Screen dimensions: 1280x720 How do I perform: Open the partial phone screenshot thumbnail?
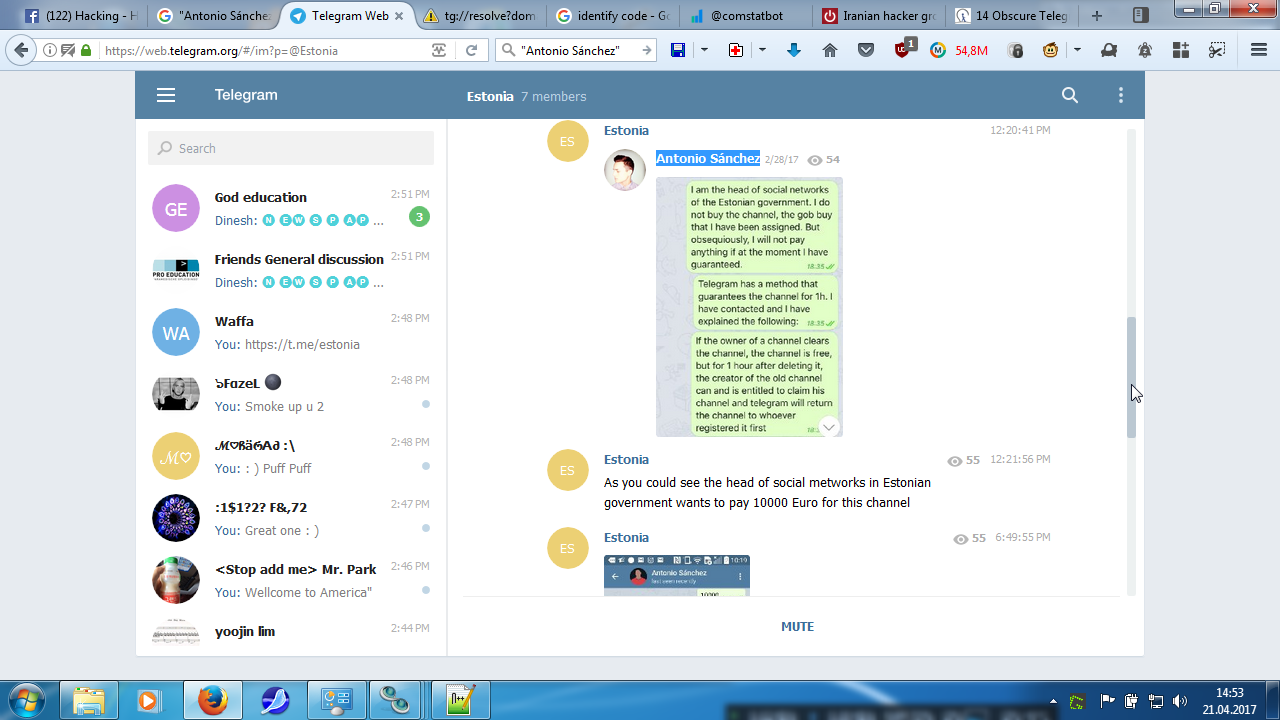[x=677, y=576]
